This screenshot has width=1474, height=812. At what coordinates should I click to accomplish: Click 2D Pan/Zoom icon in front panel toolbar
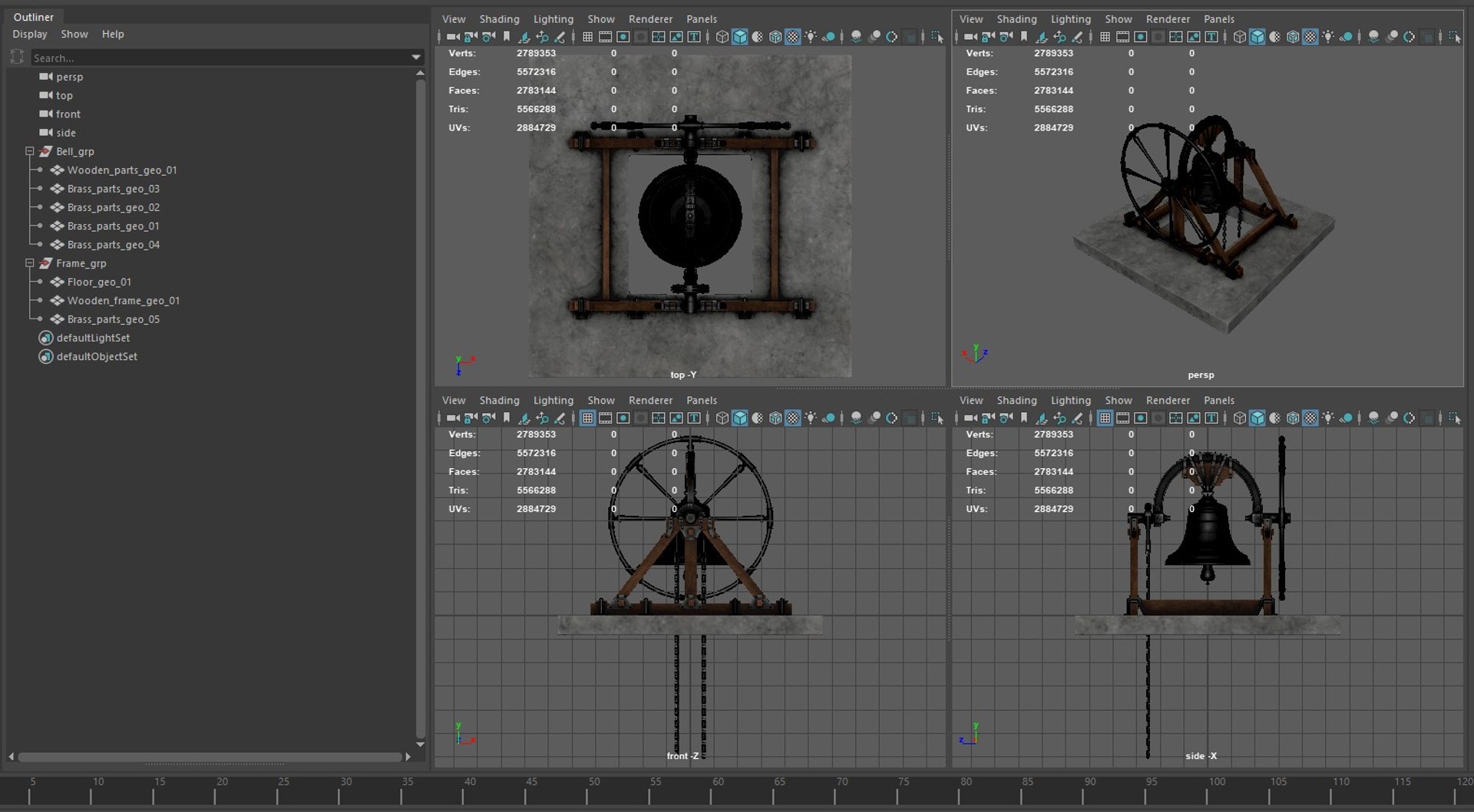pyautogui.click(x=542, y=418)
